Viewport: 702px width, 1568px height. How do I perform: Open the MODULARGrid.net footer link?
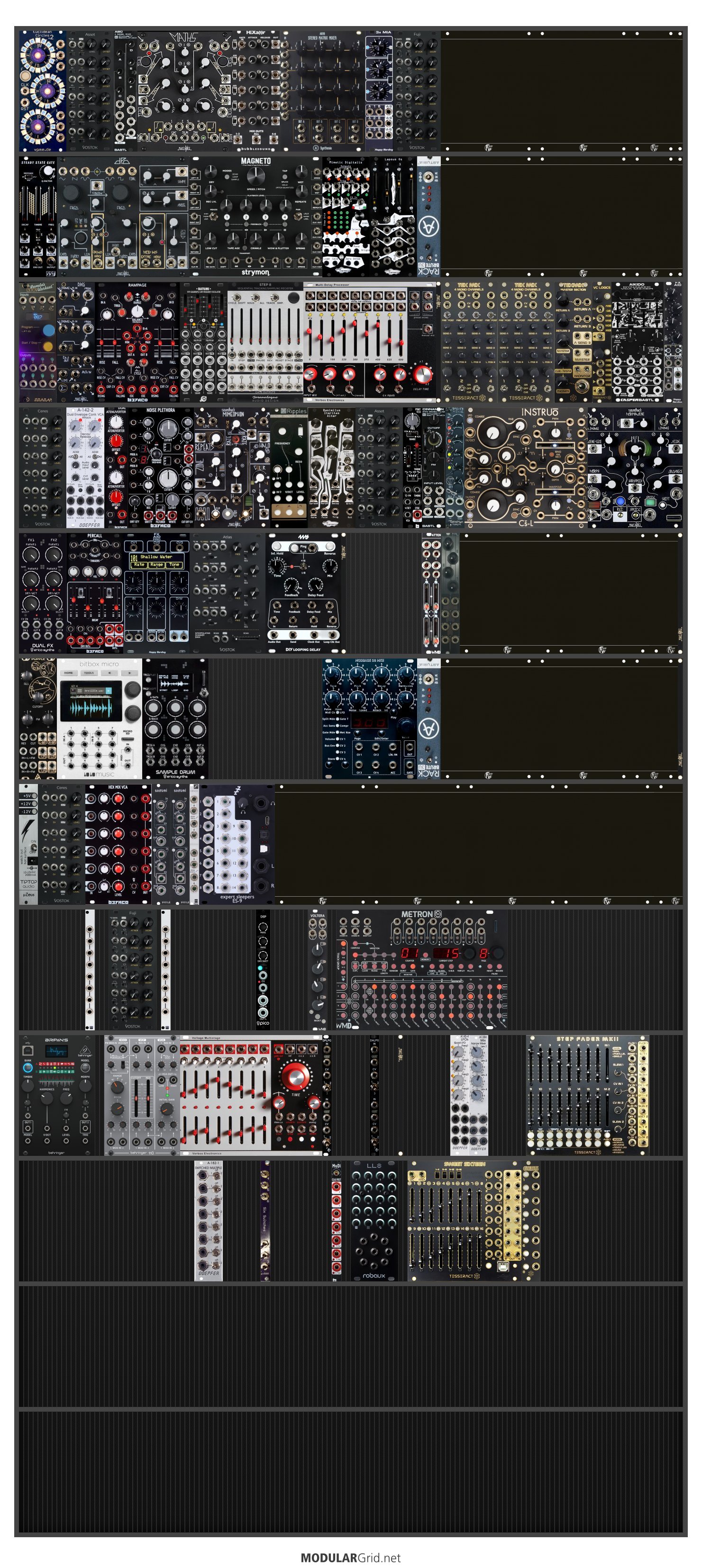point(351,1557)
